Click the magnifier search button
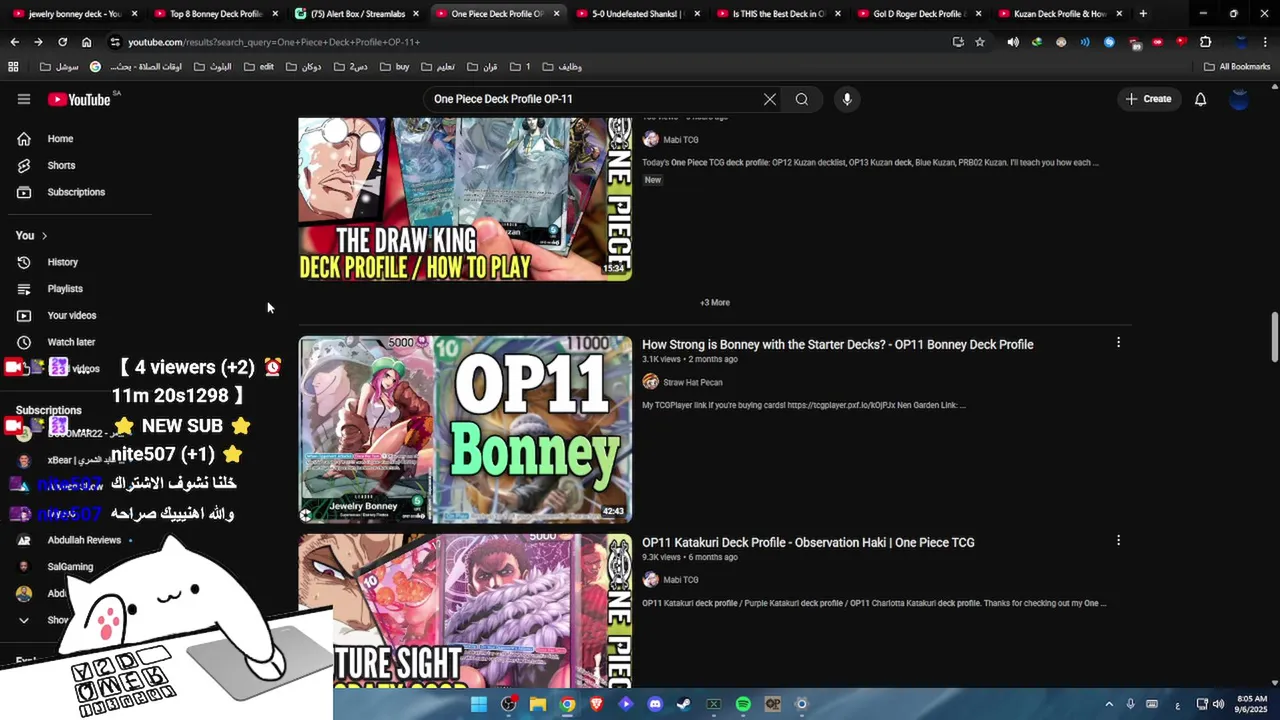Screen dimensions: 1280x720 [x=802, y=99]
